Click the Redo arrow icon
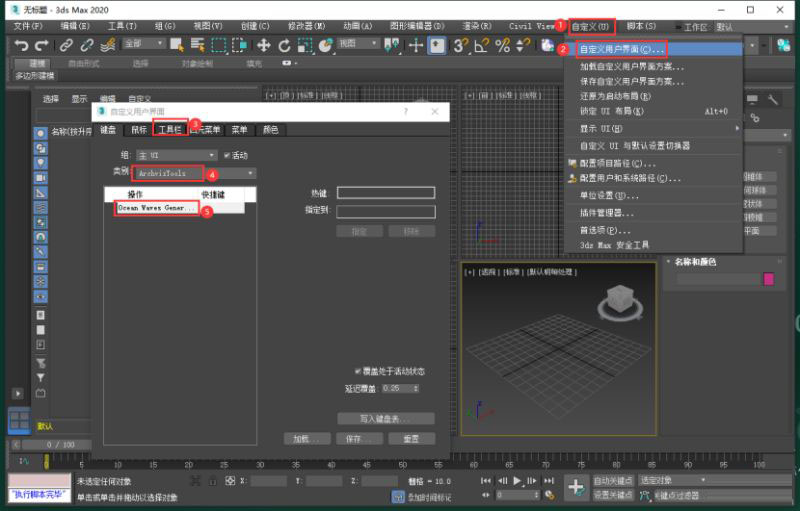 pos(42,45)
